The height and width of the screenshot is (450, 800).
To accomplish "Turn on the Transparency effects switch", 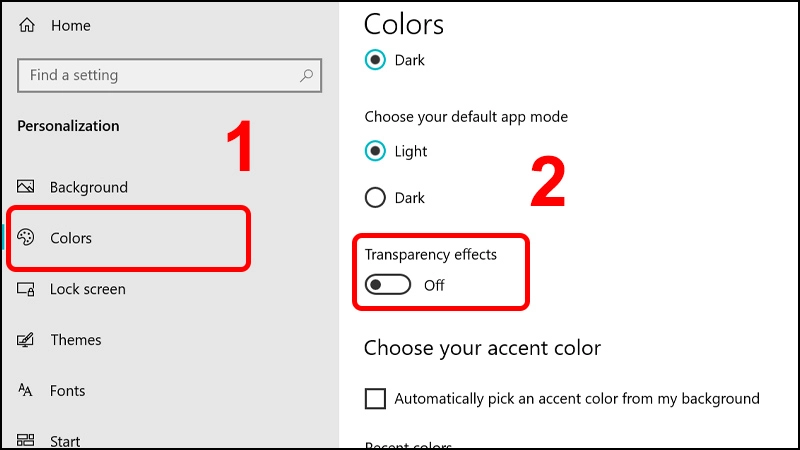I will [388, 285].
